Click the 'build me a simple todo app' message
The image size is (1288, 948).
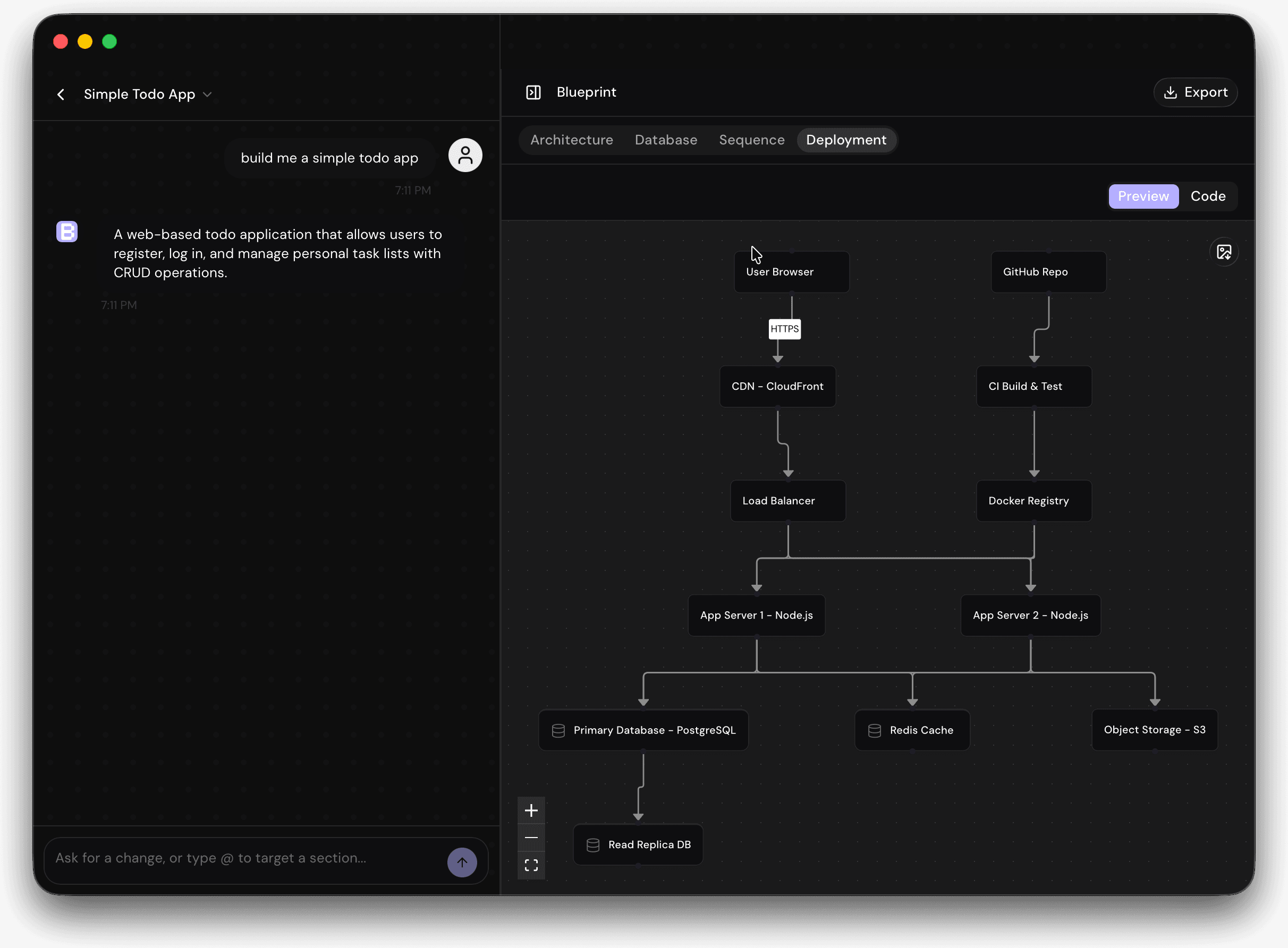(329, 158)
